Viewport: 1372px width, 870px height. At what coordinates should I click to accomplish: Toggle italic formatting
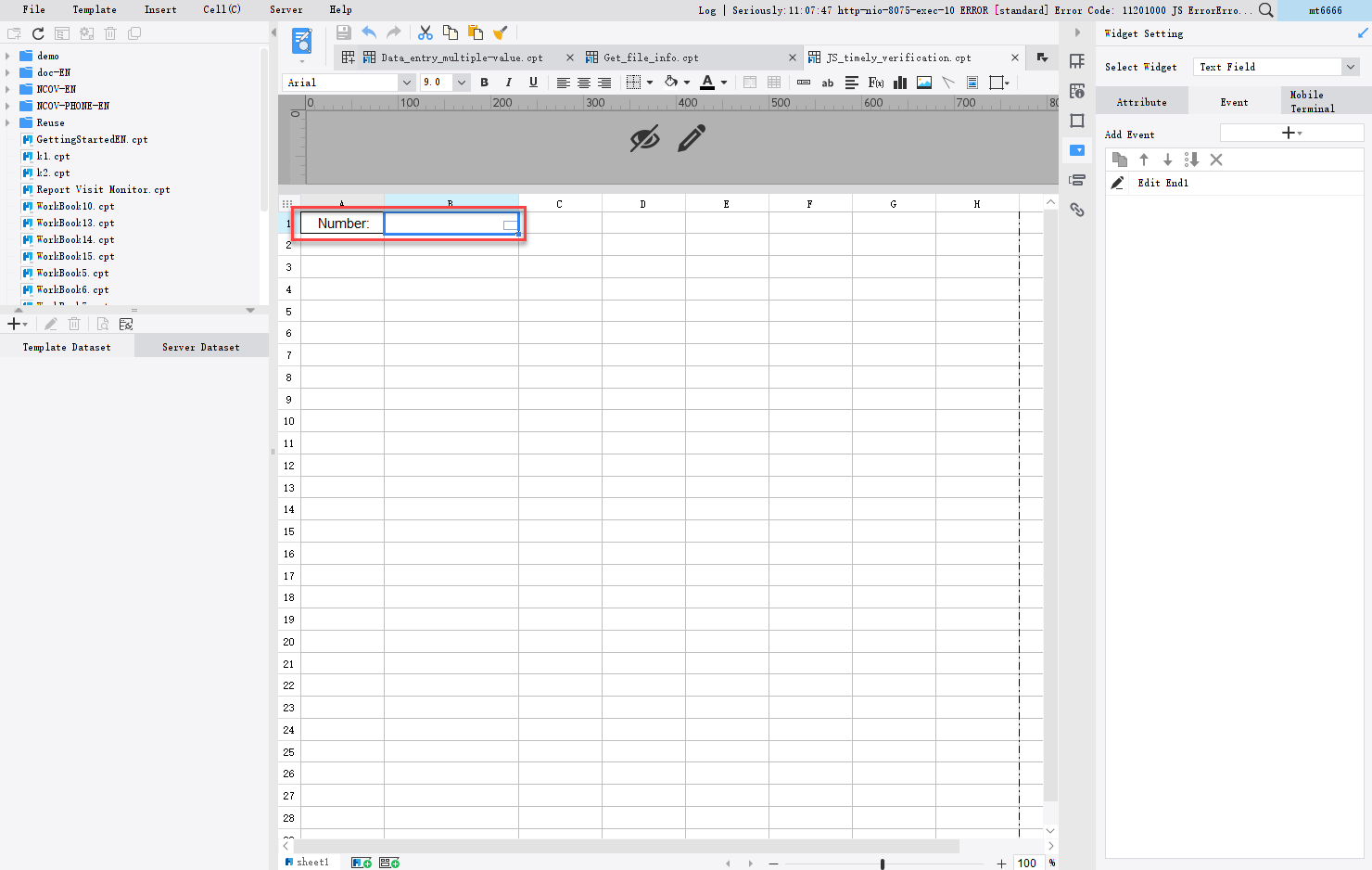pos(508,83)
